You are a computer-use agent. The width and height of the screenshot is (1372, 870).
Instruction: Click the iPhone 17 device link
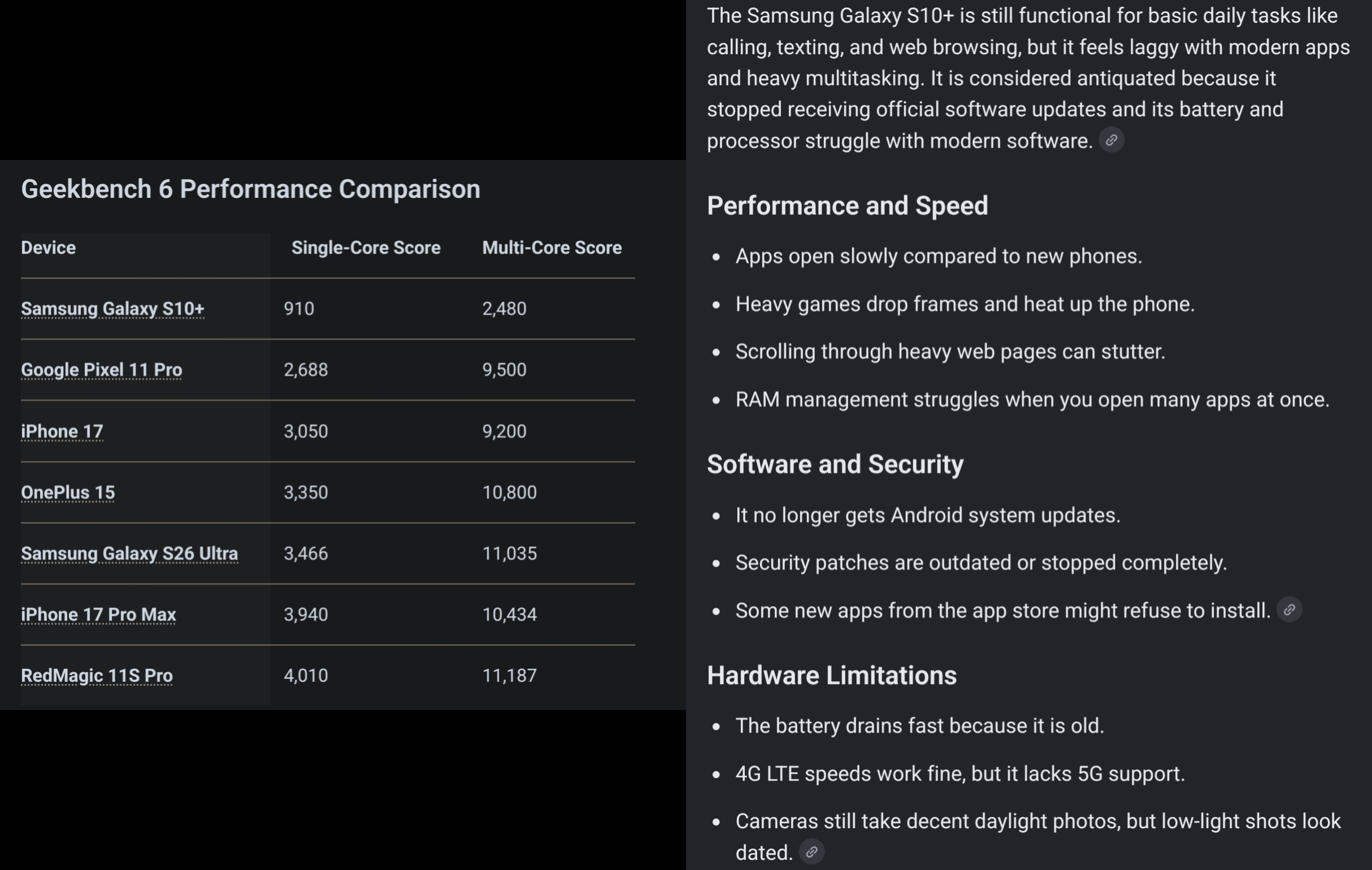tap(62, 431)
